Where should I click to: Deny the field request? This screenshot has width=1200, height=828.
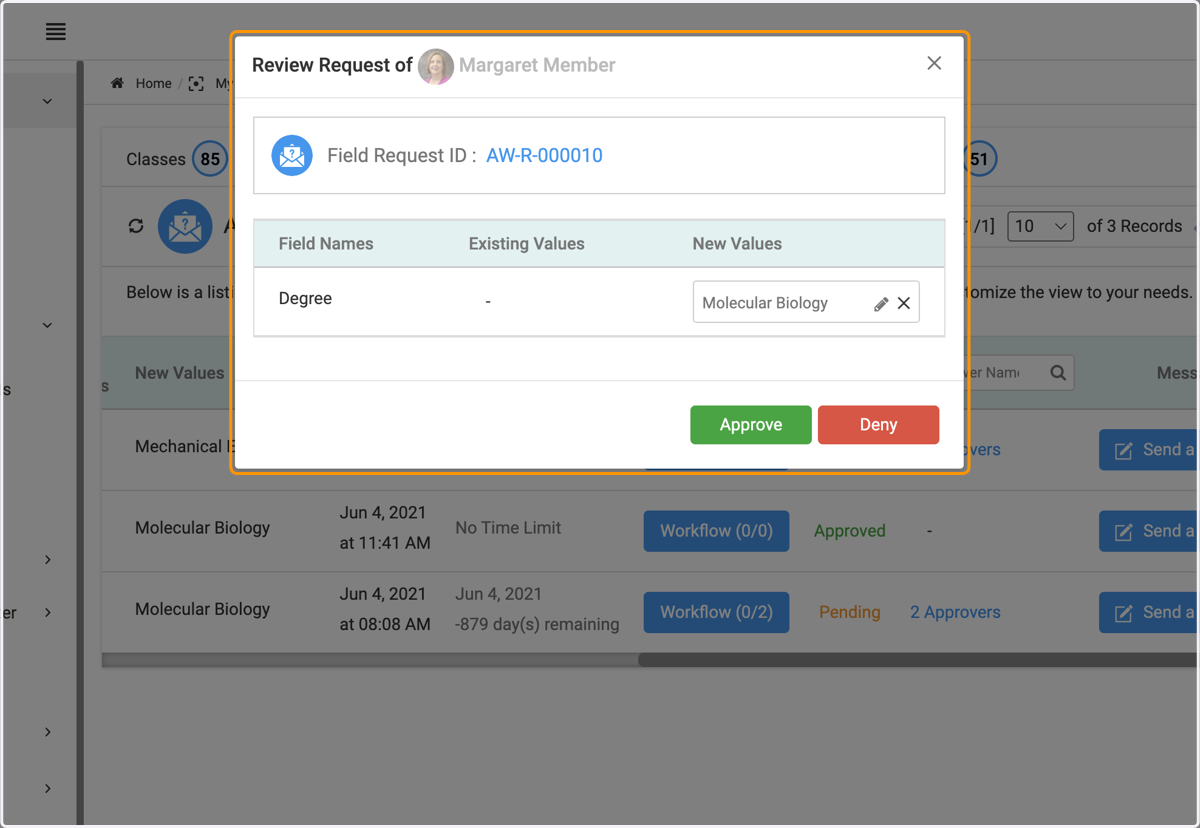tap(878, 425)
